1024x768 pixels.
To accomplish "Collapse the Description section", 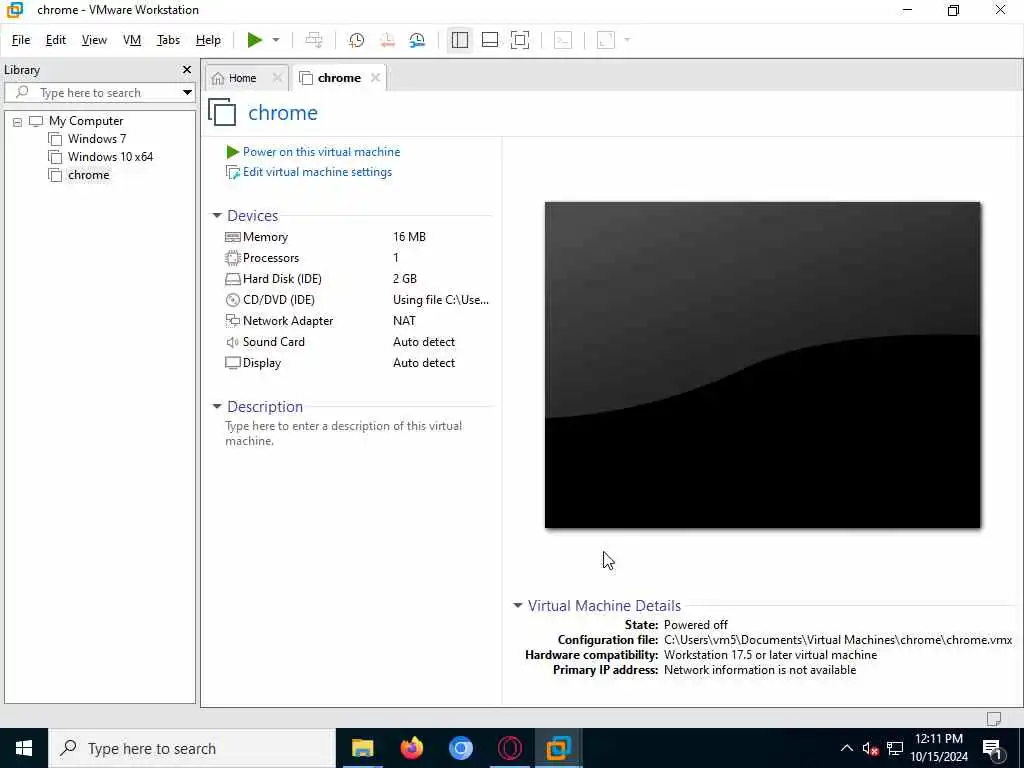I will click(217, 406).
